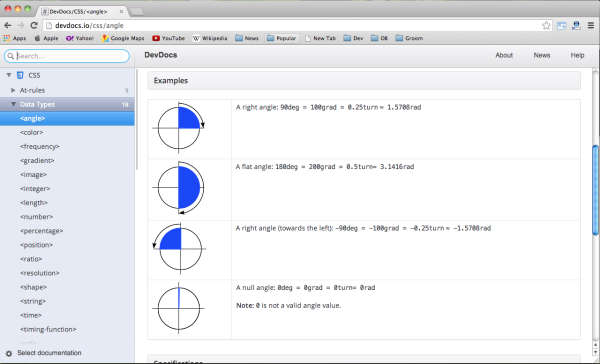Expand the At-rules section arrow
The height and width of the screenshot is (364, 600).
coord(13,90)
